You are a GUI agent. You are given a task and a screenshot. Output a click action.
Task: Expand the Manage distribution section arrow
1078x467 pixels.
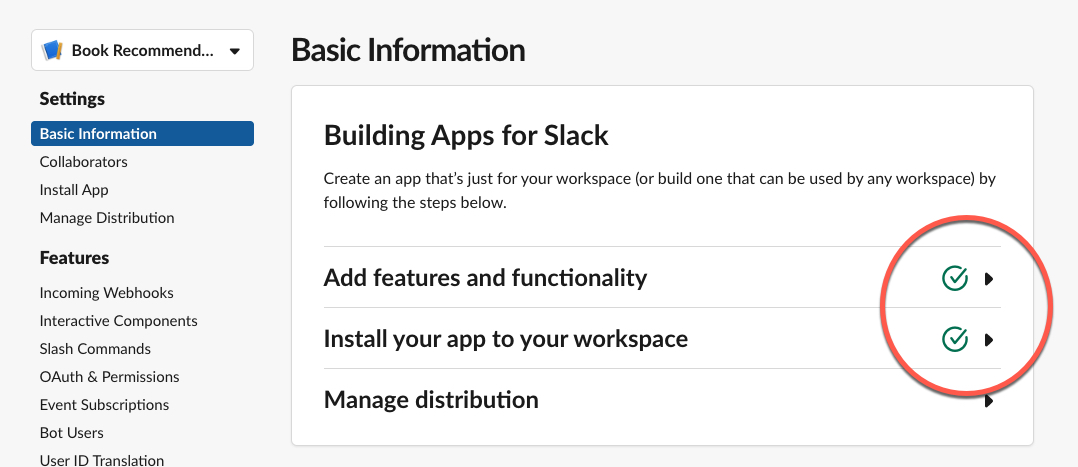[989, 401]
